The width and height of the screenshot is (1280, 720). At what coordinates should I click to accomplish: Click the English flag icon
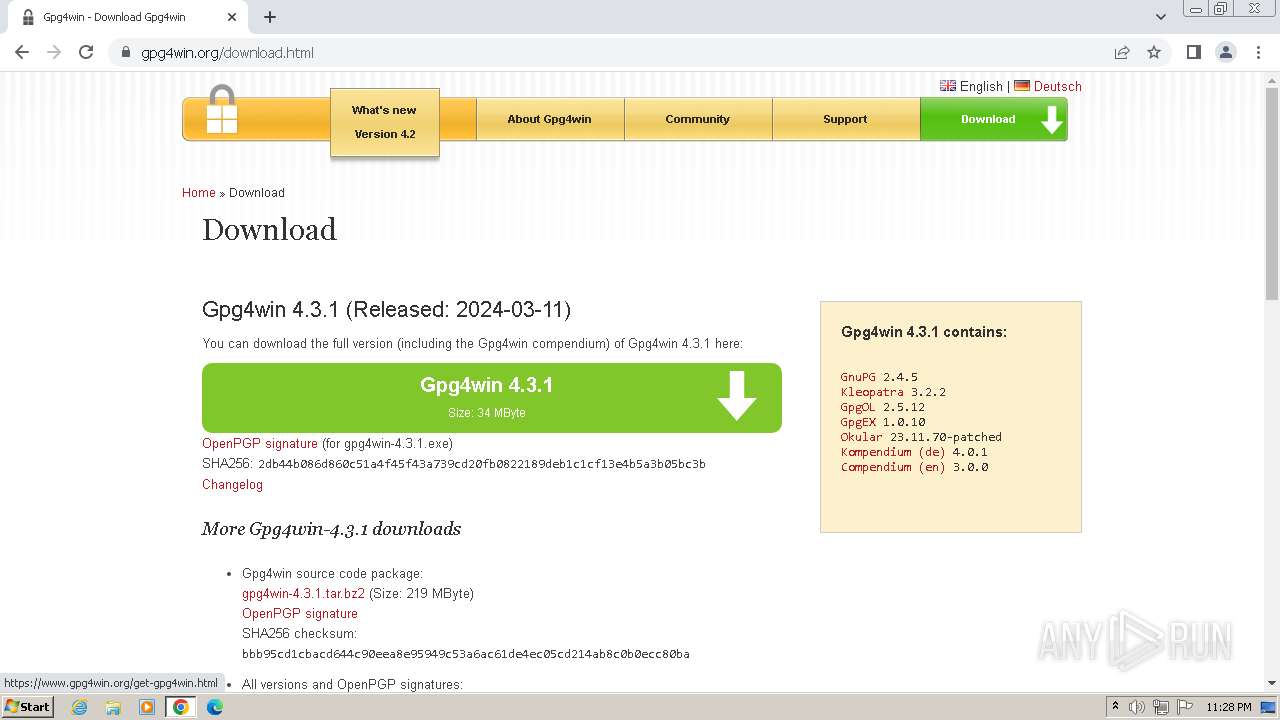(948, 86)
